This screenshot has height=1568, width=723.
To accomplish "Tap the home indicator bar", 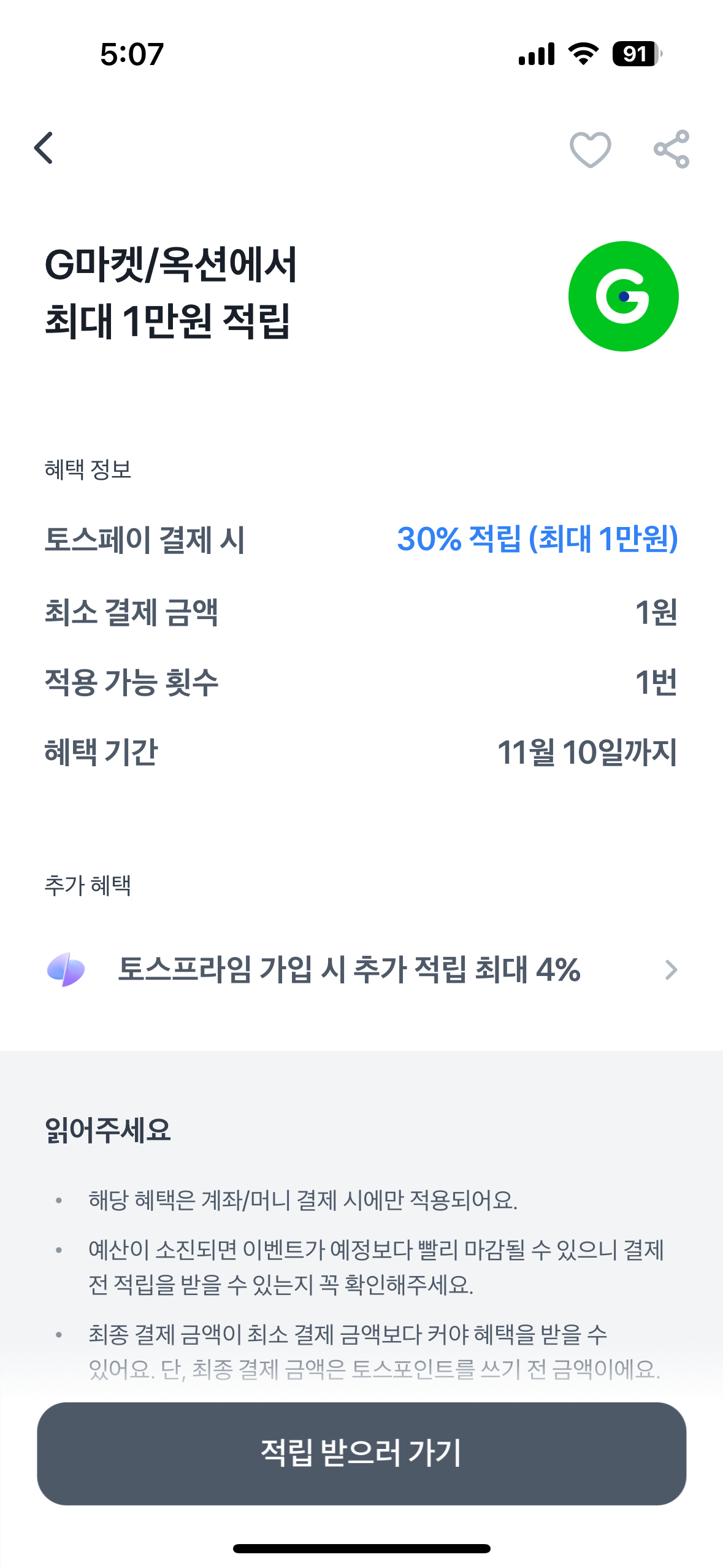I will 361,1548.
